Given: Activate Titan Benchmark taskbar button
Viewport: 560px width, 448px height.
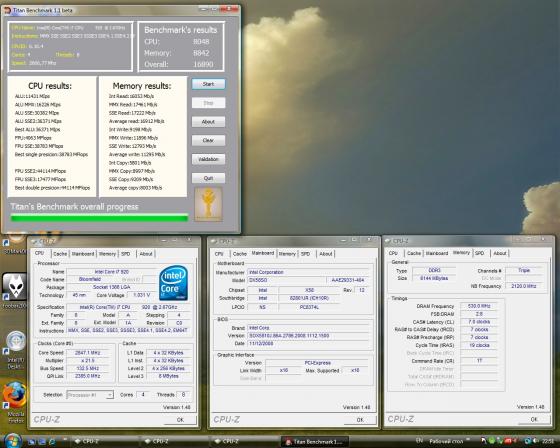Looking at the screenshot, I should click(315, 442).
